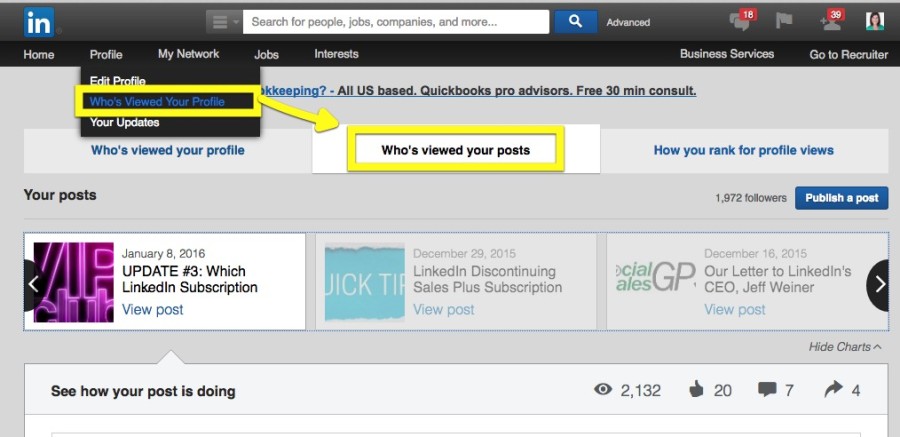Image resolution: width=900 pixels, height=437 pixels.
Task: Open the Jobs menu
Action: click(x=266, y=55)
